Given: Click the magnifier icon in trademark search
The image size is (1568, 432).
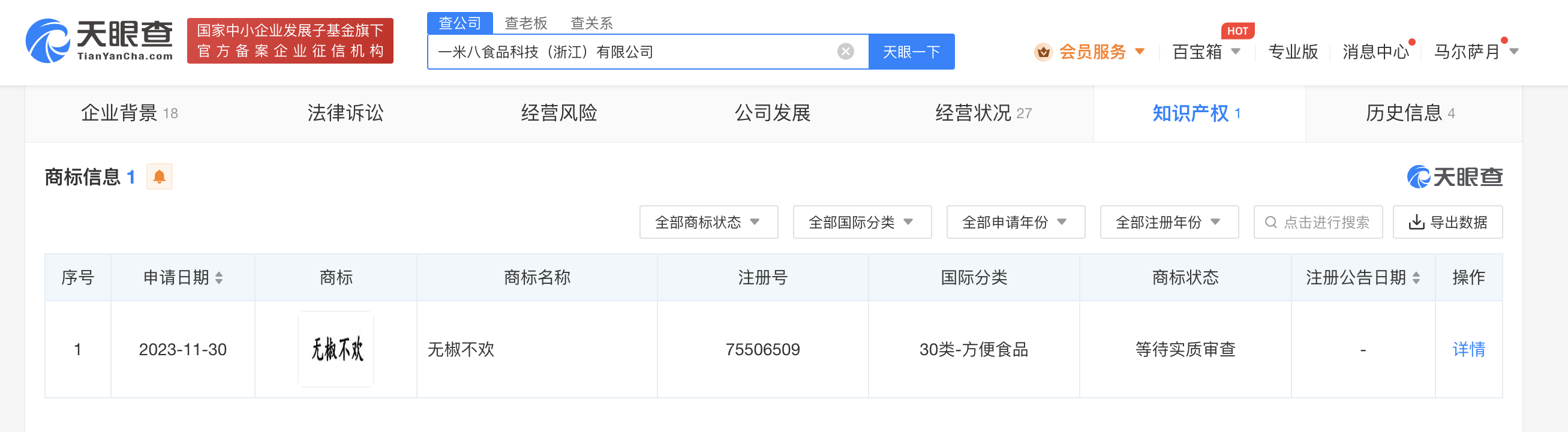Looking at the screenshot, I should (x=1270, y=223).
